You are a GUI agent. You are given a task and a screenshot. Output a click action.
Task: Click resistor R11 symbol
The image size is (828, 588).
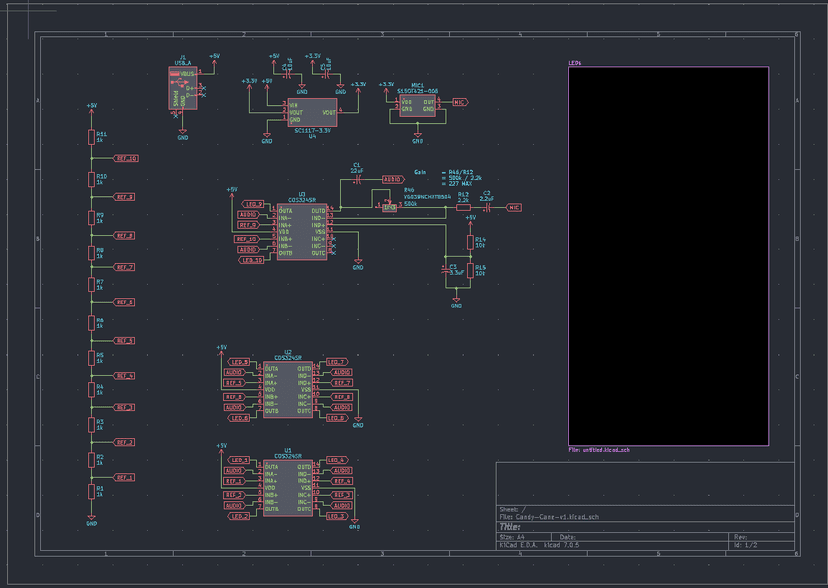pos(91,138)
